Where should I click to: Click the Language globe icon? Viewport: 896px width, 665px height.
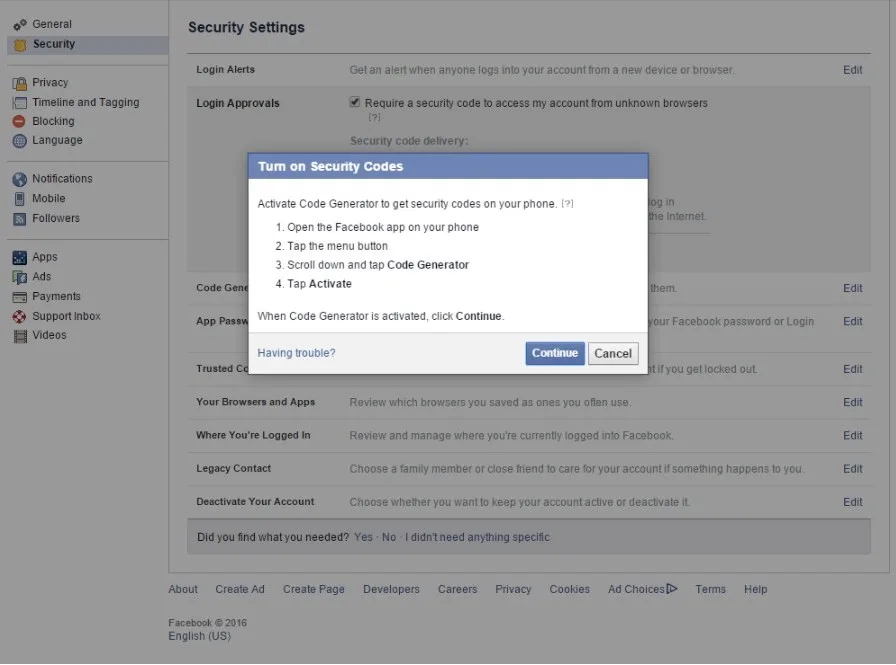19,141
